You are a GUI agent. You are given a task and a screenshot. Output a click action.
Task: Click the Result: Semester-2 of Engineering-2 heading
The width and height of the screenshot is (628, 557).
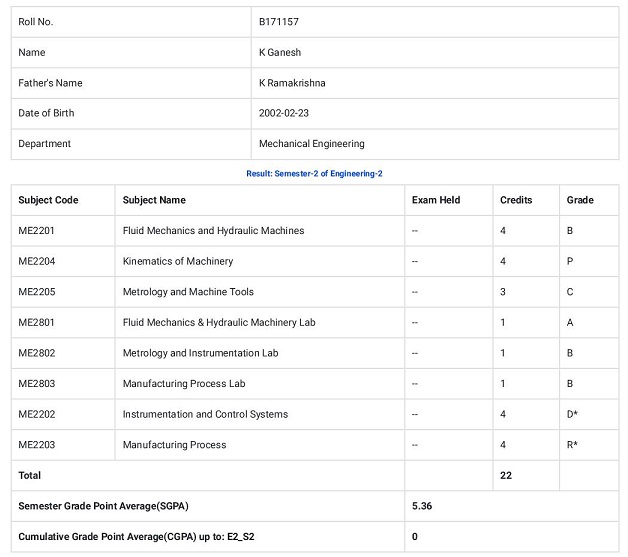(314, 174)
